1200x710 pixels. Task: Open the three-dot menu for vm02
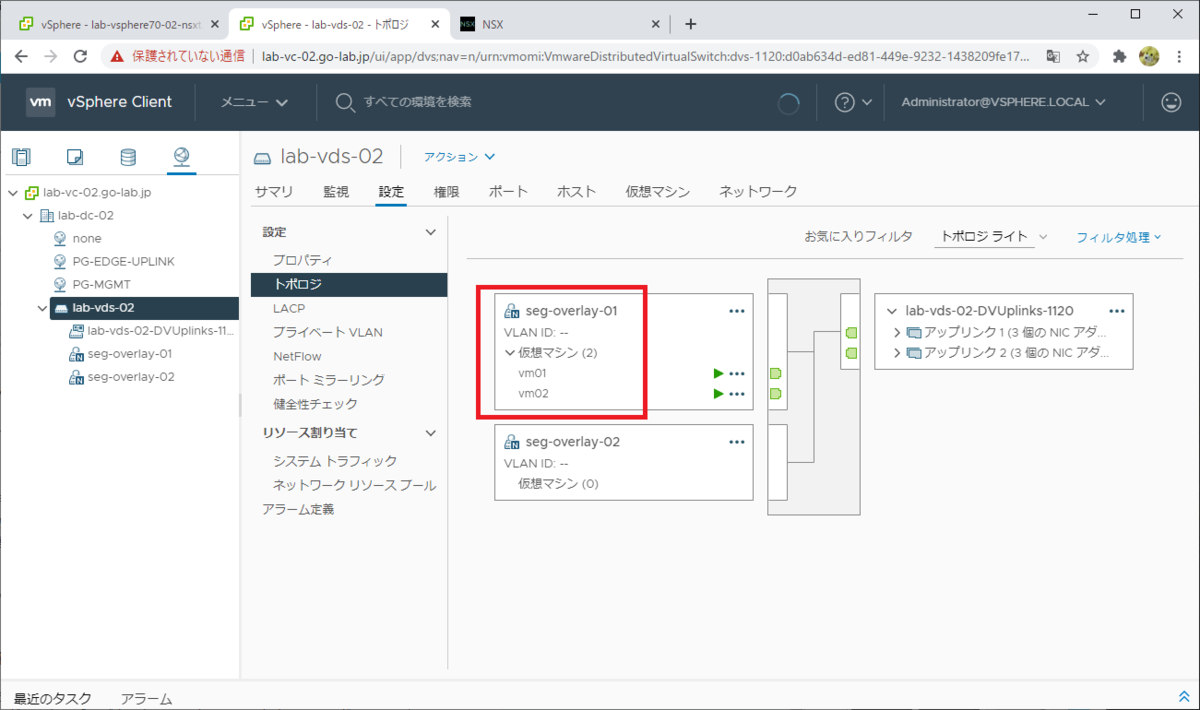pyautogui.click(x=737, y=394)
